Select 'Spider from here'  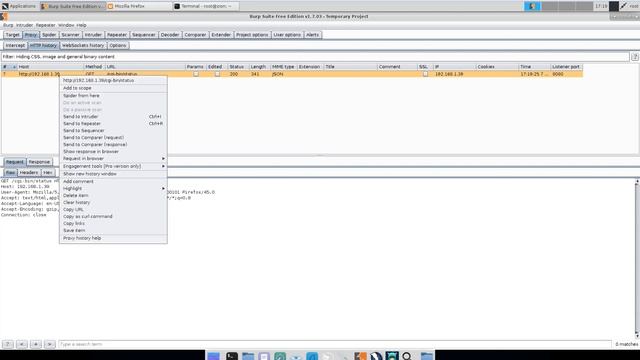[x=113, y=96]
